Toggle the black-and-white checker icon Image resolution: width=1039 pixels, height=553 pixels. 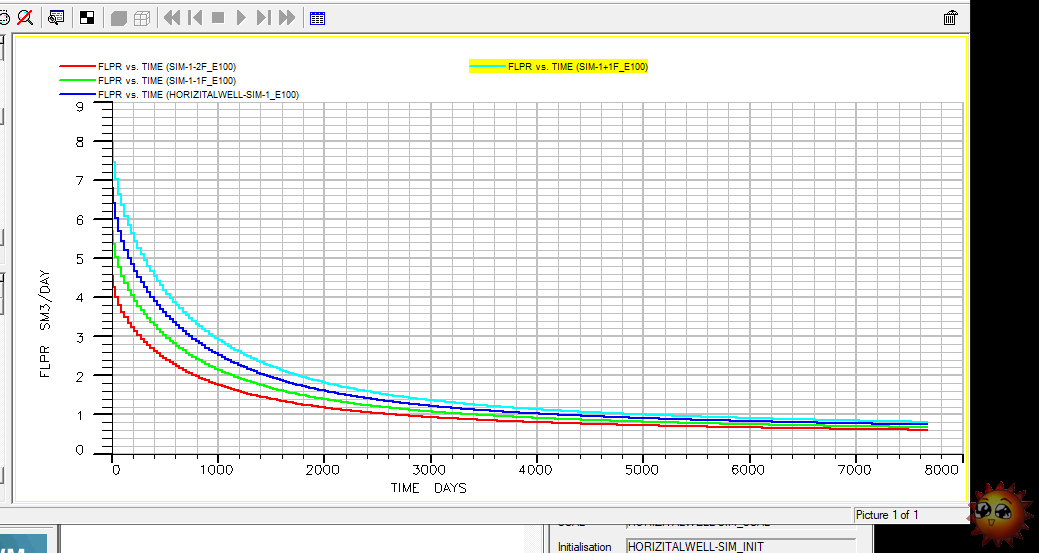(87, 18)
